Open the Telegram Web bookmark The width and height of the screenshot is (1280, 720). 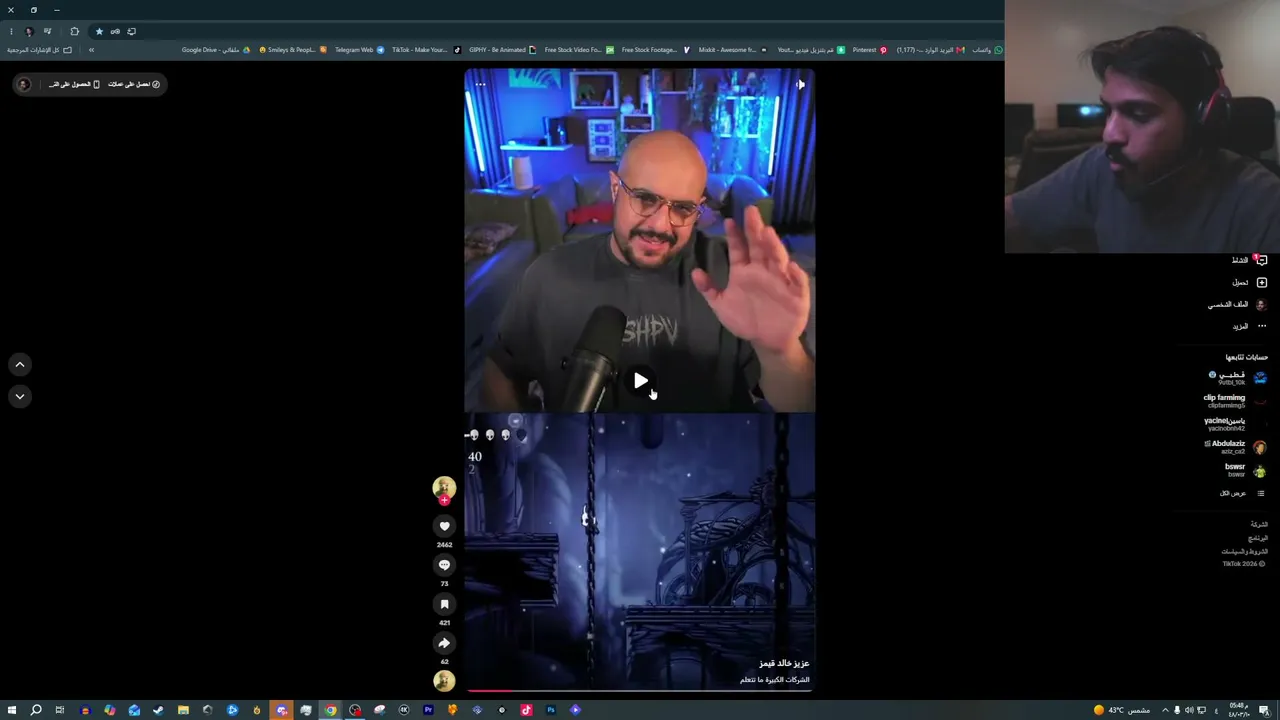pyautogui.click(x=359, y=50)
